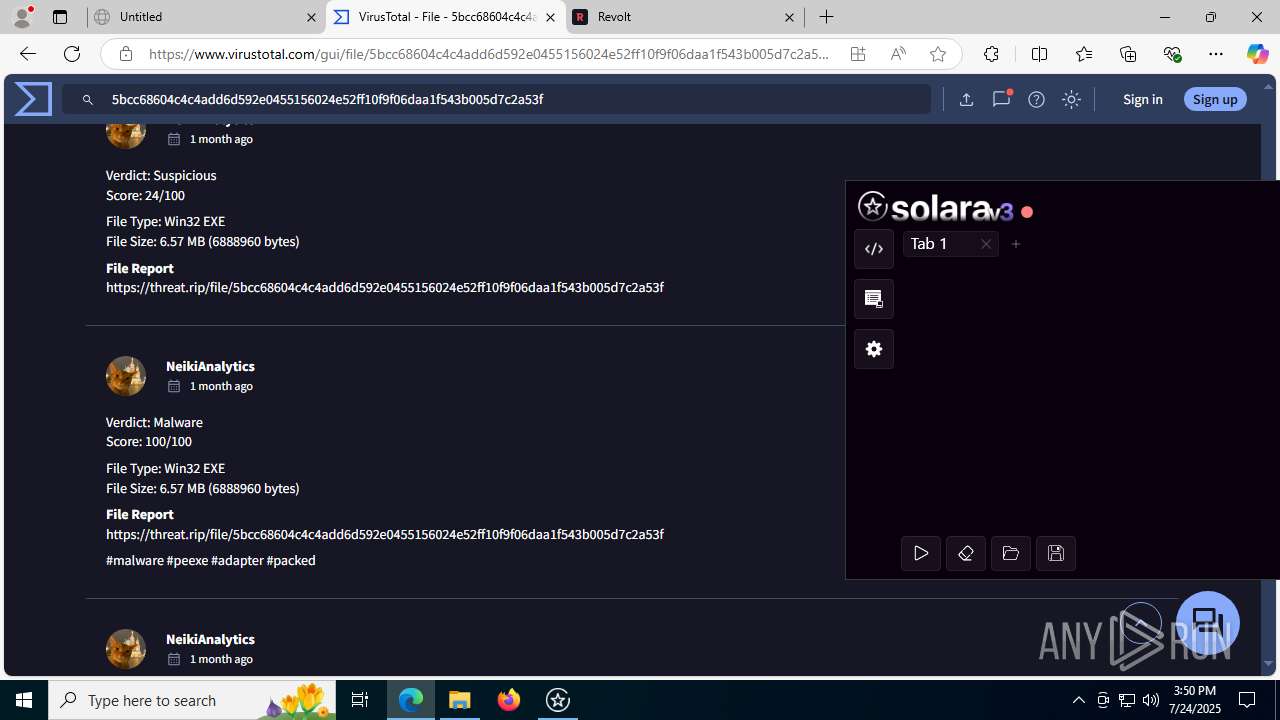Click the Sign up button
Image resolution: width=1280 pixels, height=720 pixels.
click(1215, 99)
